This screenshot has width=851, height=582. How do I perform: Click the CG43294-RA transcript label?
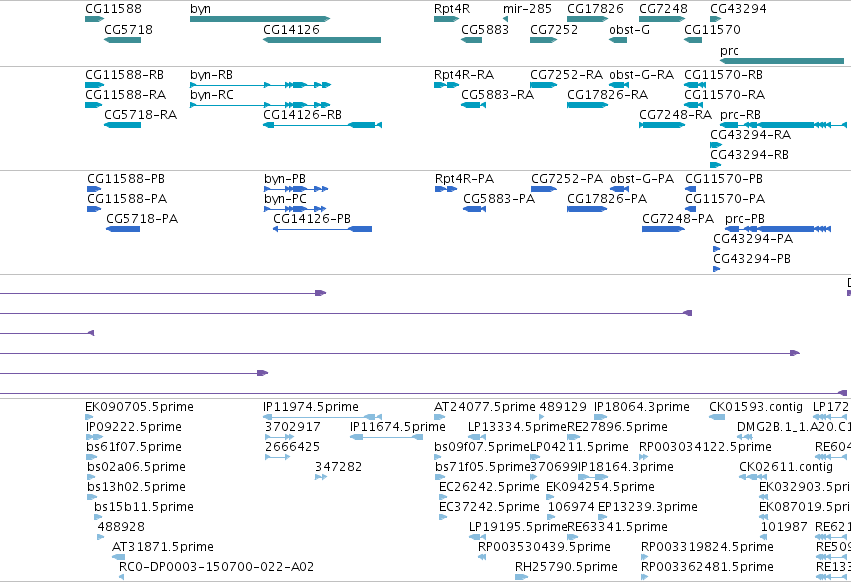click(750, 135)
